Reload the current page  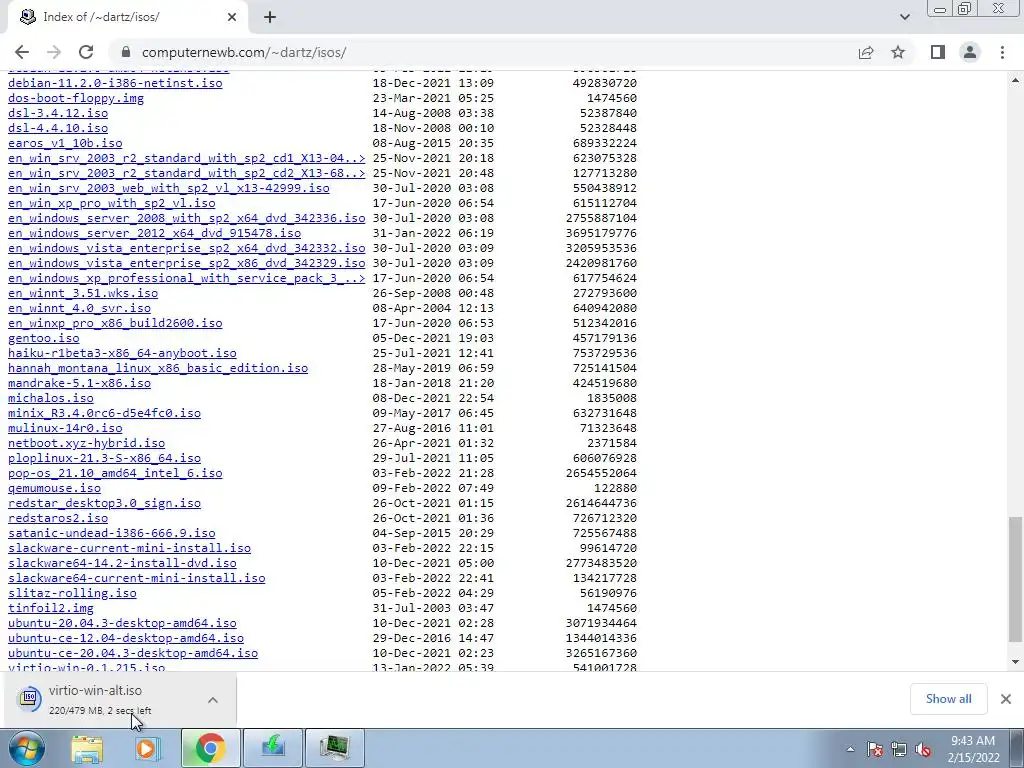coord(86,52)
